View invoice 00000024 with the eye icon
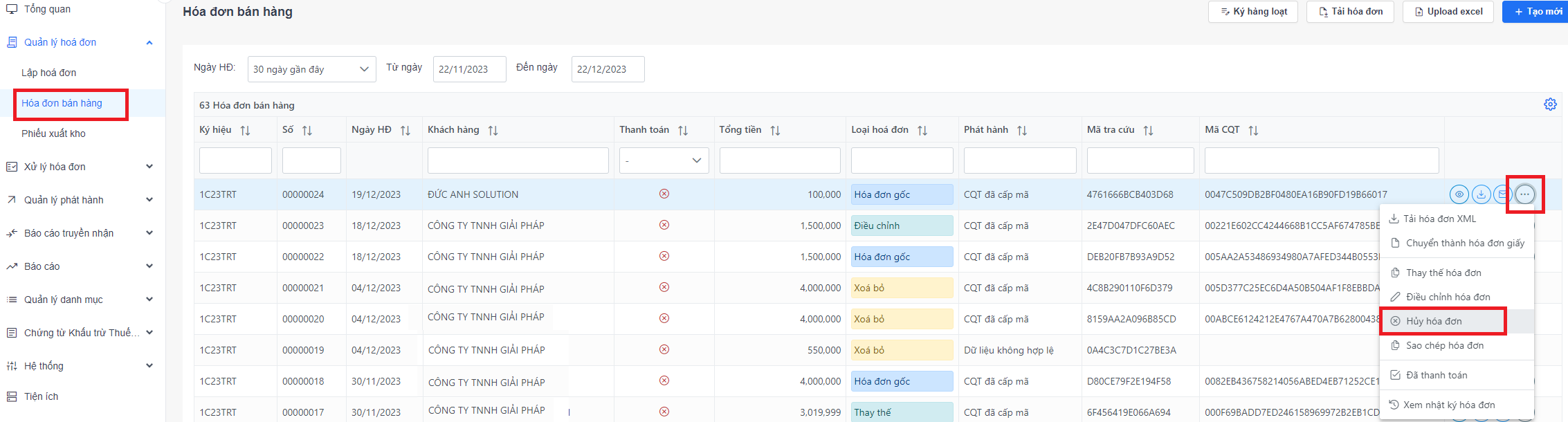Screen dimensions: 1568x422 1459,194
